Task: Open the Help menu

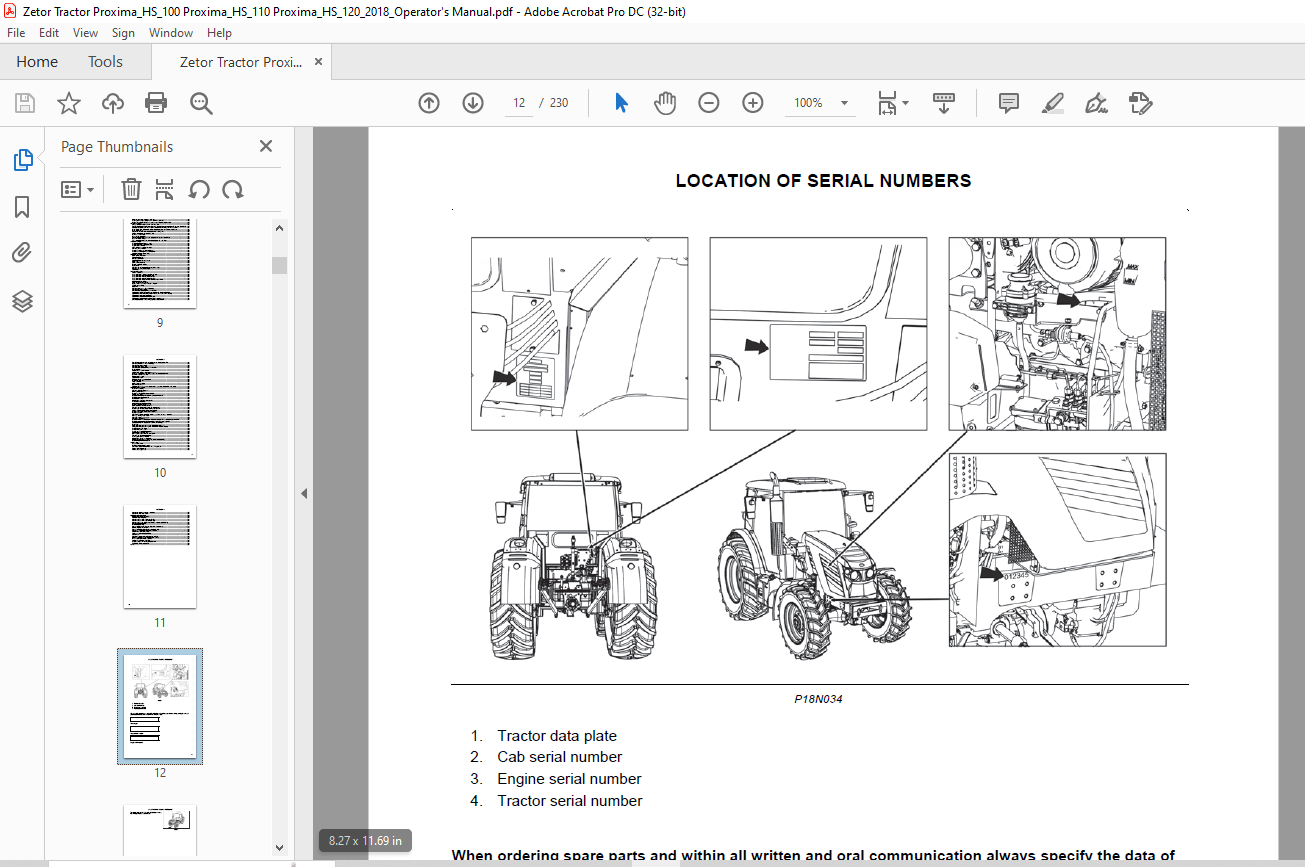Action: click(219, 33)
